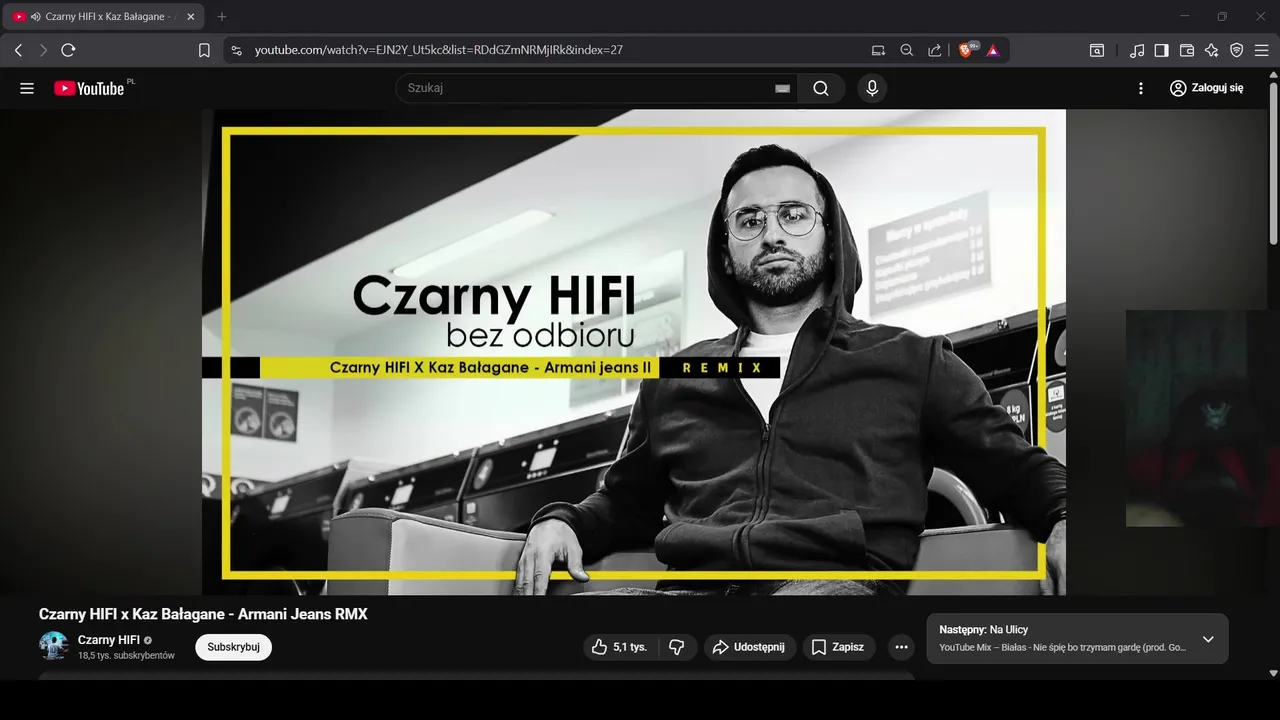This screenshot has width=1280, height=720.
Task: Click the share page icon in the address bar
Action: [x=934, y=50]
